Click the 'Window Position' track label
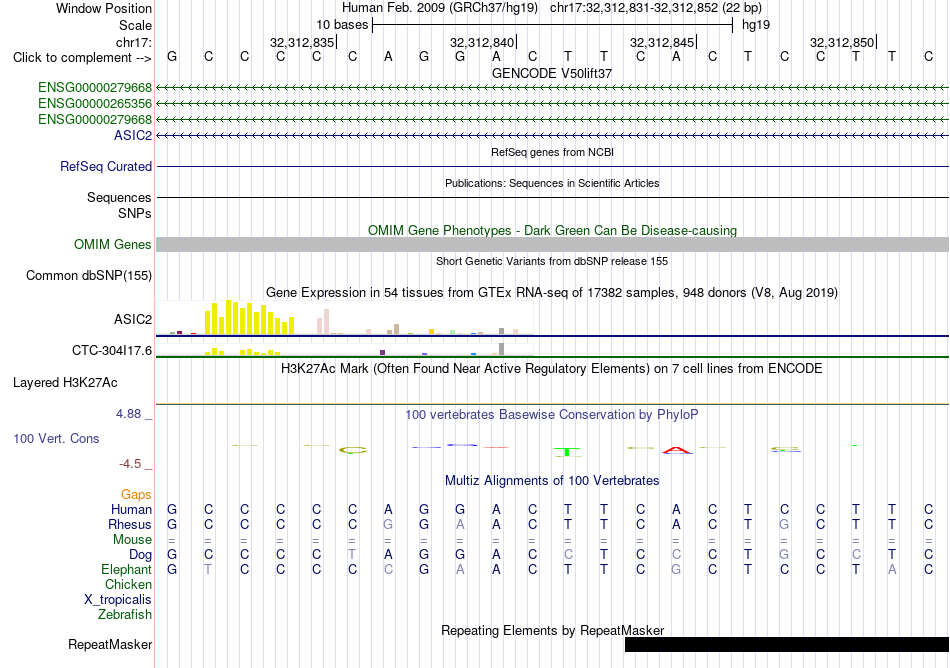Screen dimensions: 950x668 click(104, 8)
